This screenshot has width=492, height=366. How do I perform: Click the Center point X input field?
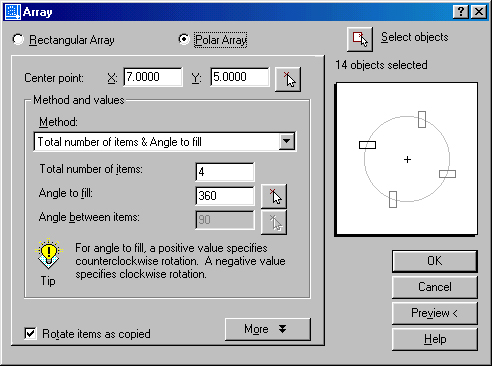click(153, 77)
